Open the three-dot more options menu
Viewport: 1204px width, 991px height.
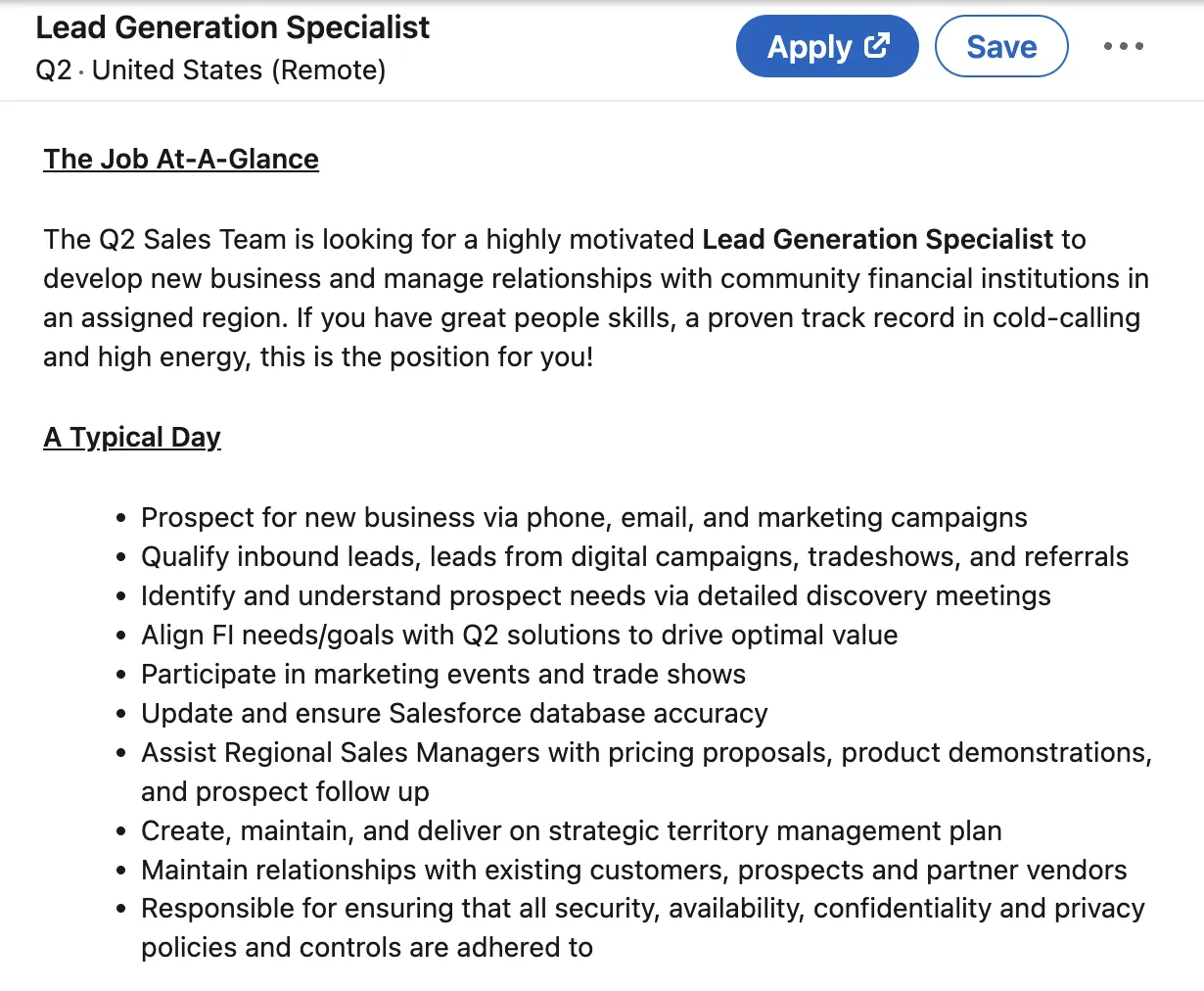pyautogui.click(x=1123, y=46)
